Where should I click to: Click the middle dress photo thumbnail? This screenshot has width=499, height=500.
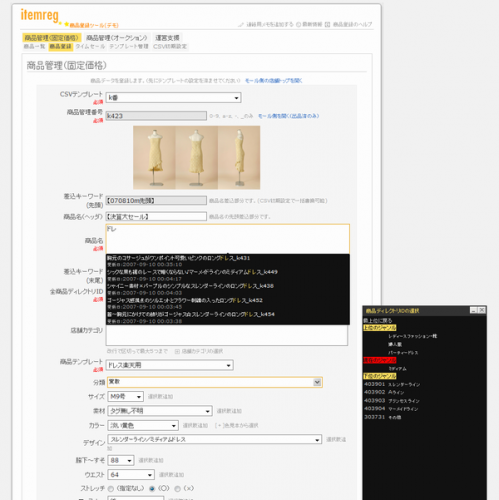(x=197, y=157)
